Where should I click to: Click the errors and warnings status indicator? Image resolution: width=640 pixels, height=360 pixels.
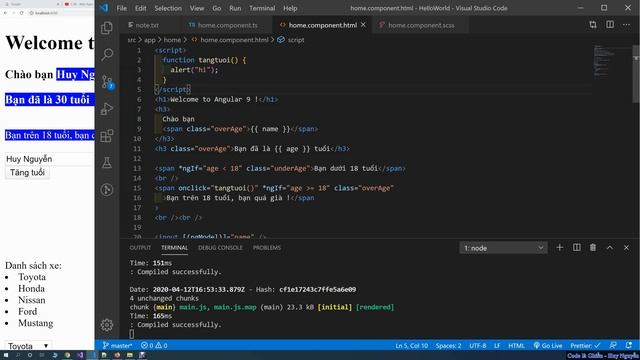(x=154, y=346)
